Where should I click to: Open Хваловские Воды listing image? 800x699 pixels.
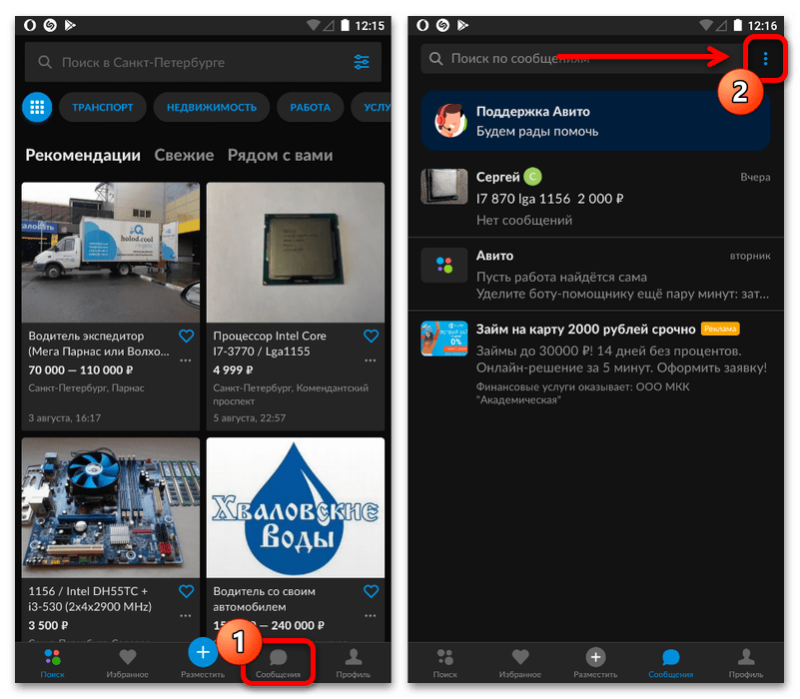295,508
